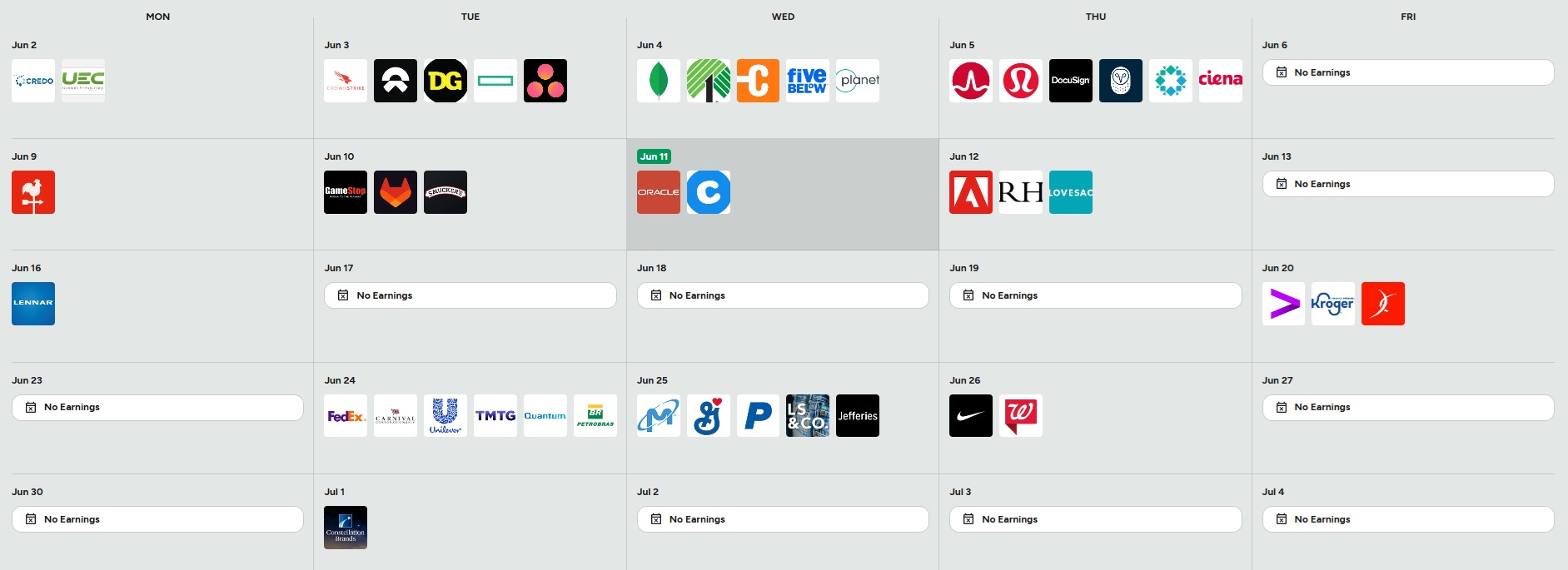Select the Kroger logo on Jun 20
Image resolution: width=1568 pixels, height=570 pixels.
[1333, 304]
